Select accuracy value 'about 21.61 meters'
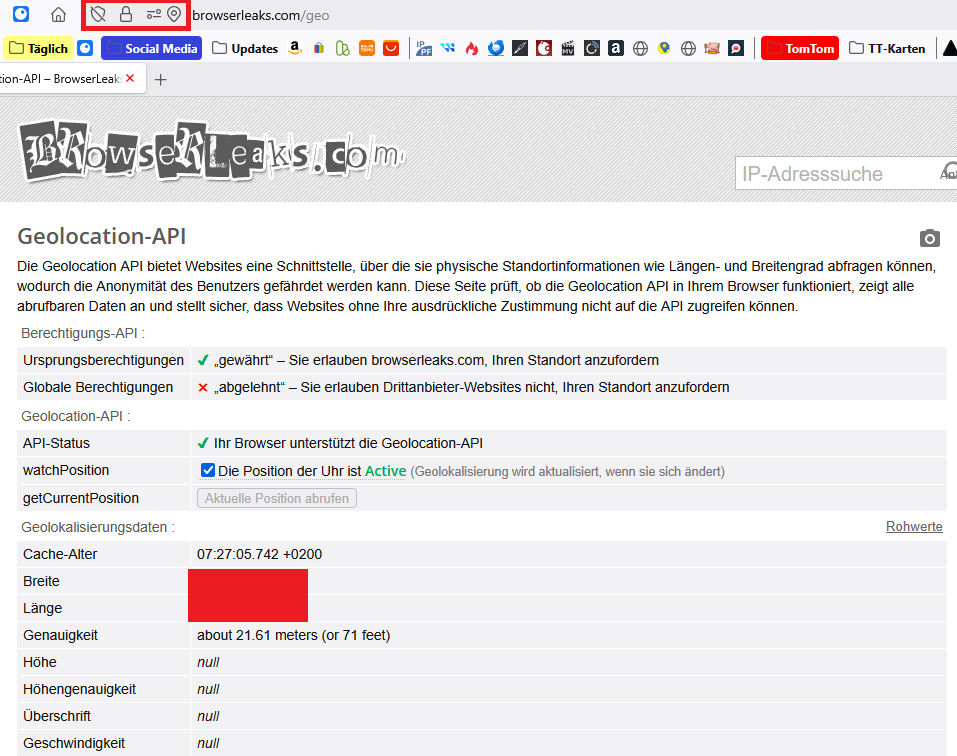The image size is (957, 756). (x=258, y=635)
